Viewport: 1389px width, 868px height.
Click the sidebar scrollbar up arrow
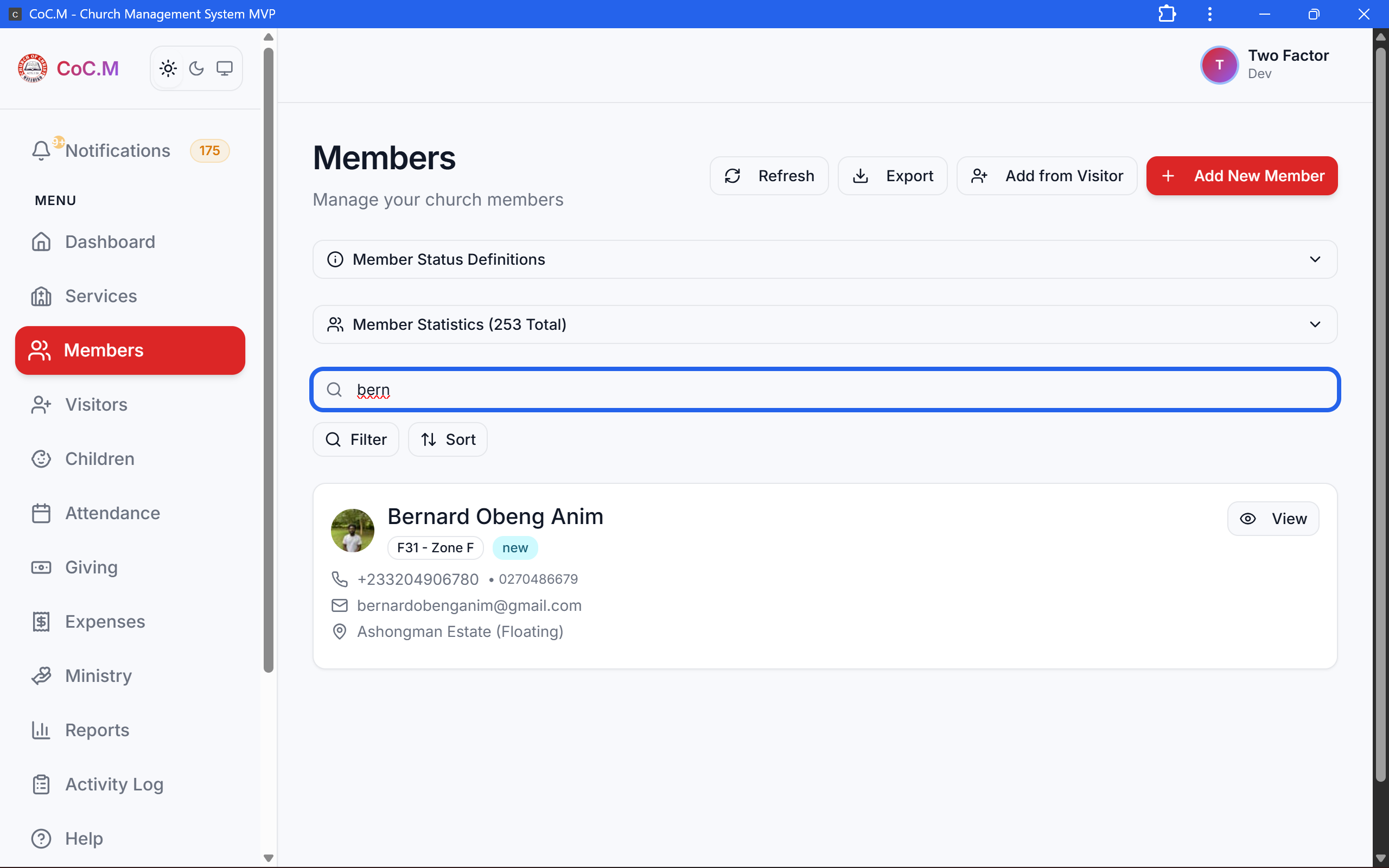click(268, 37)
